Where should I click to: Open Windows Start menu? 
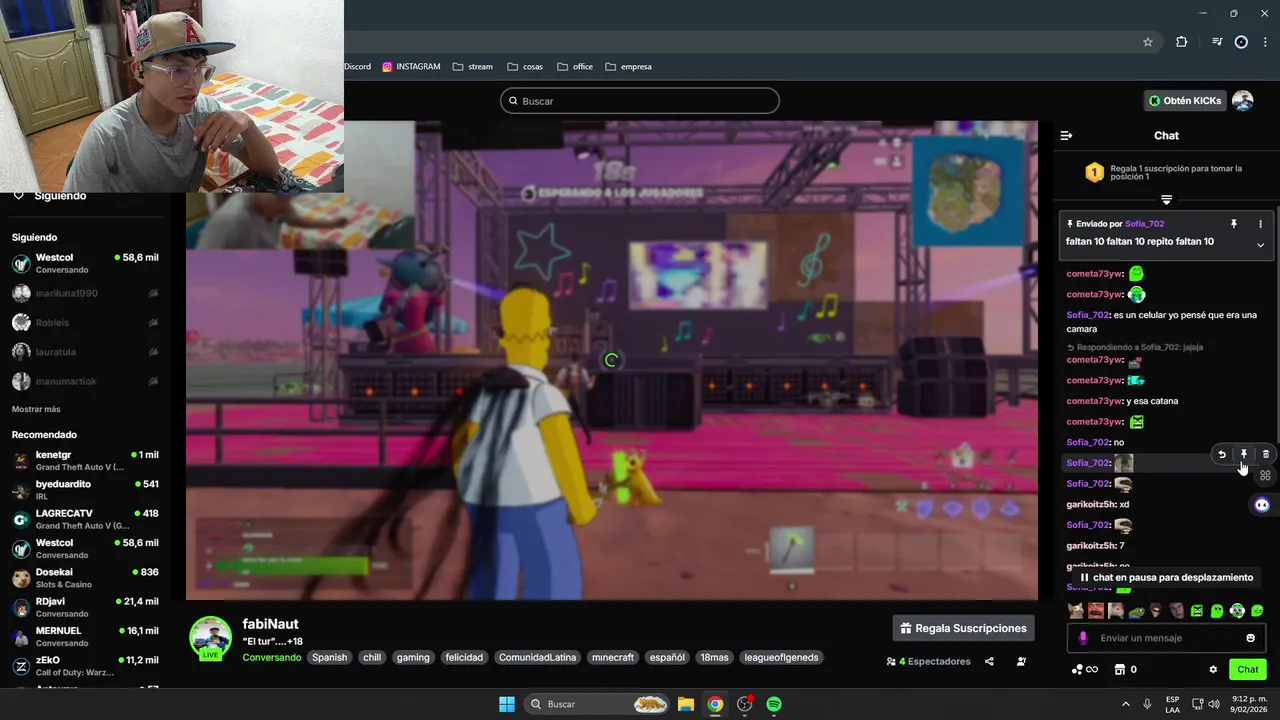(x=507, y=704)
